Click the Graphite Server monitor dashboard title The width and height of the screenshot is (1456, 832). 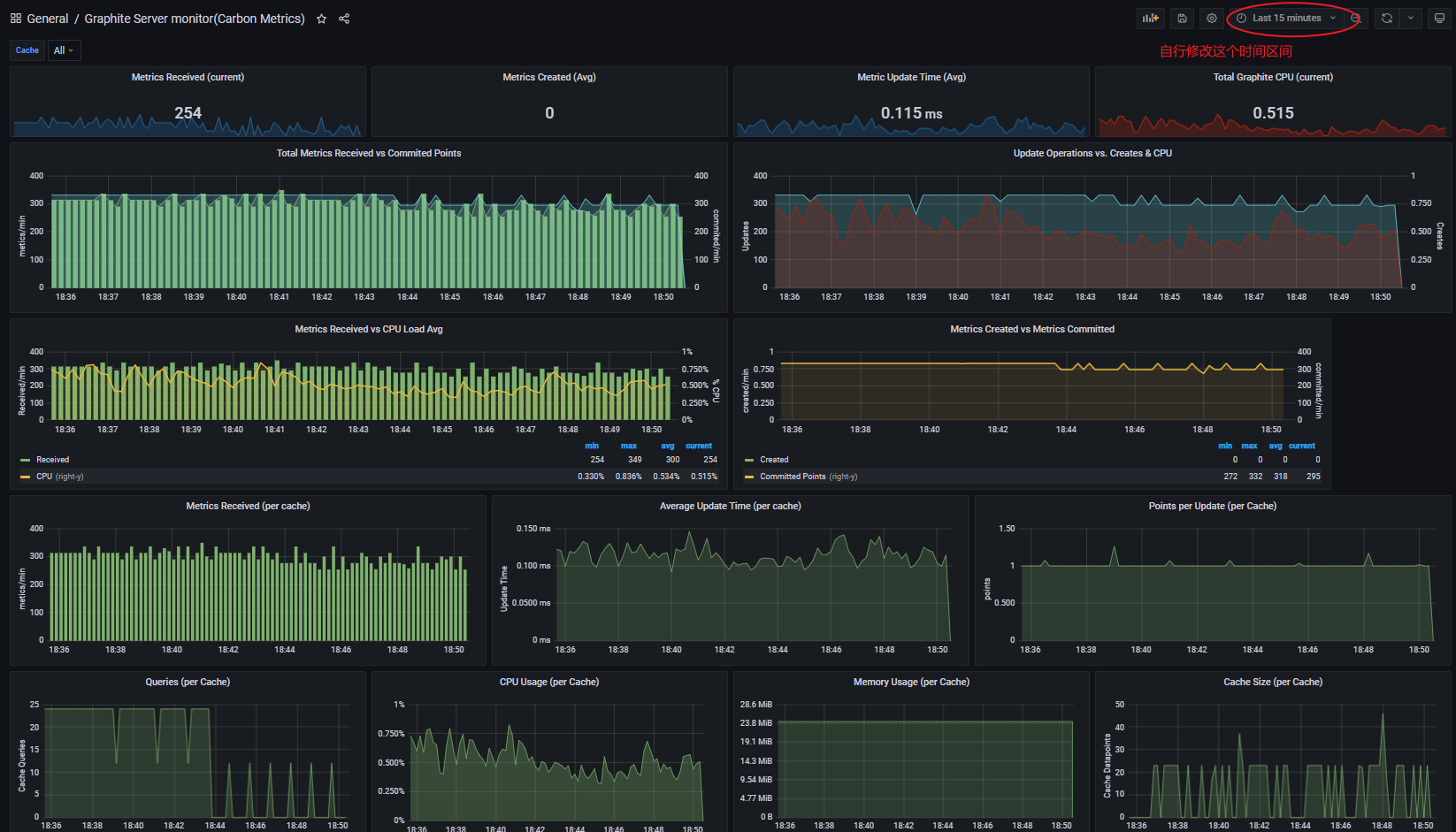click(x=194, y=19)
